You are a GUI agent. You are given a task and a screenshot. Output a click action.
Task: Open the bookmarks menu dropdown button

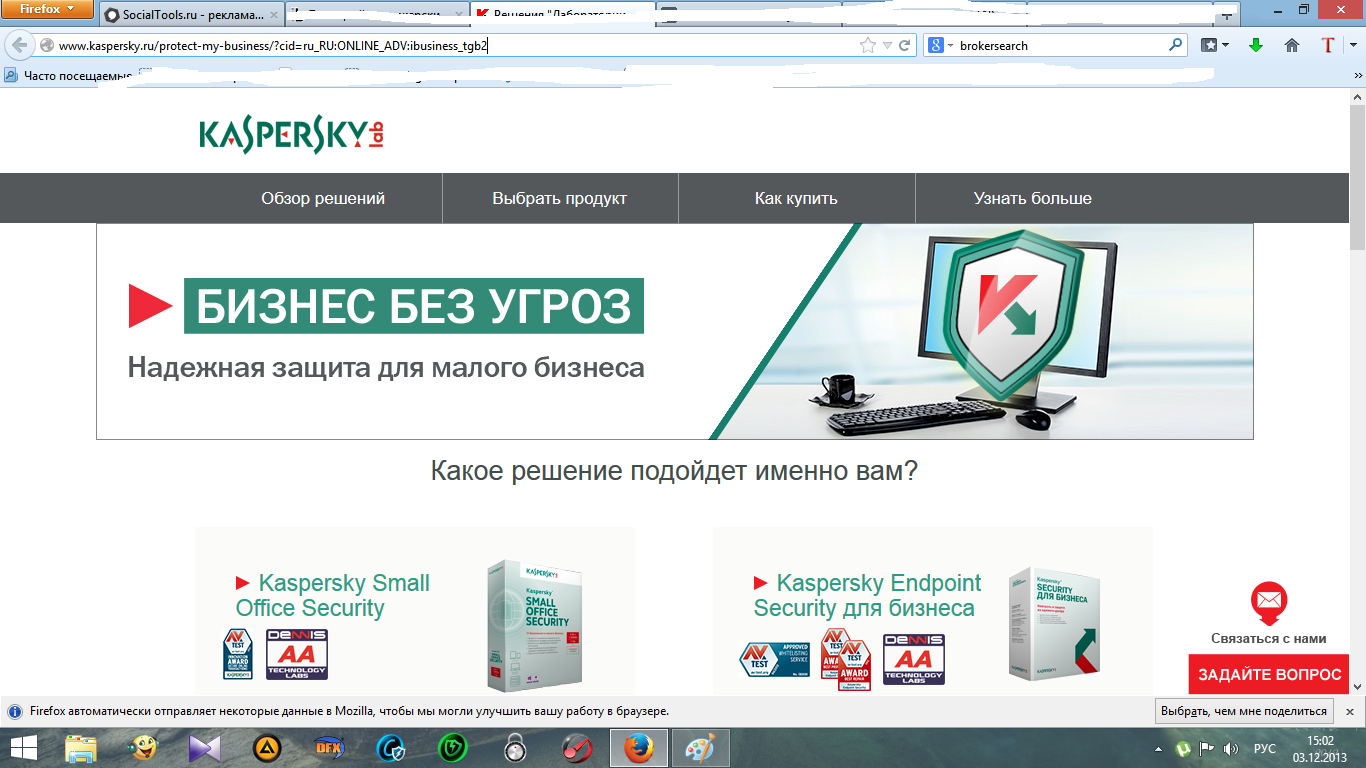[x=1214, y=45]
